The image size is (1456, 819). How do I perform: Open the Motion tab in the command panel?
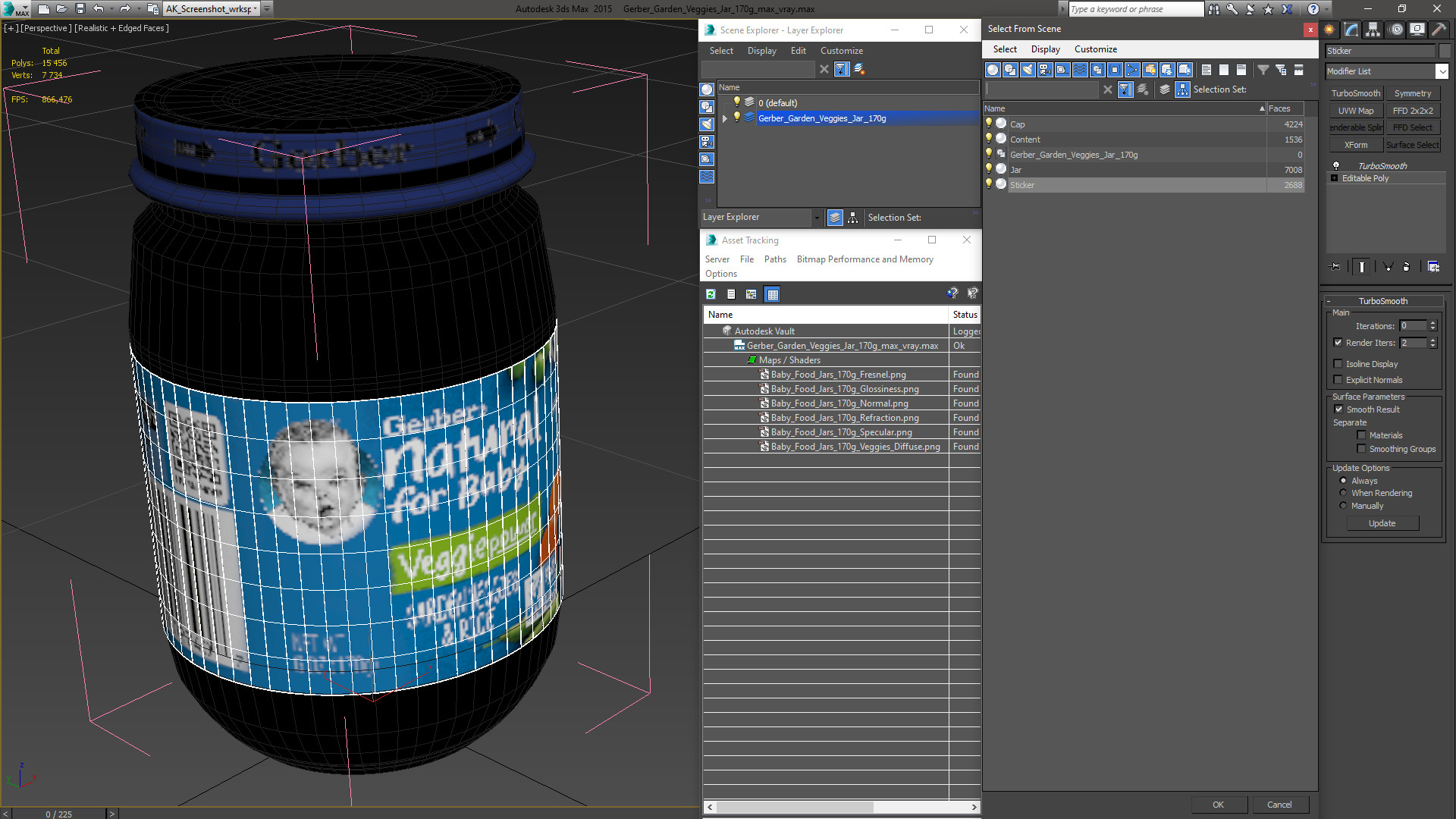(x=1396, y=30)
